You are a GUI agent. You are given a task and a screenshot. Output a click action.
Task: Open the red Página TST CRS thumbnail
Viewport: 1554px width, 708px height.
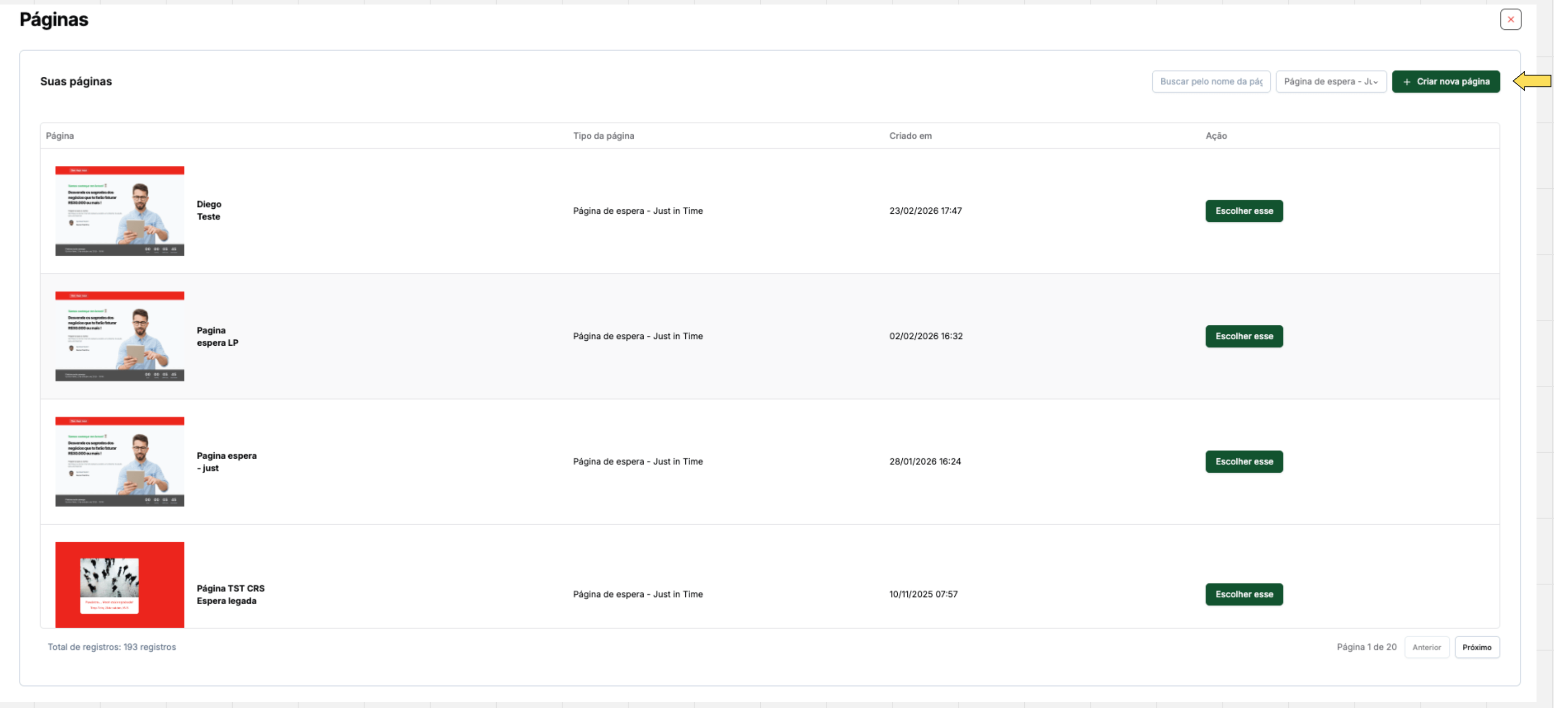120,585
